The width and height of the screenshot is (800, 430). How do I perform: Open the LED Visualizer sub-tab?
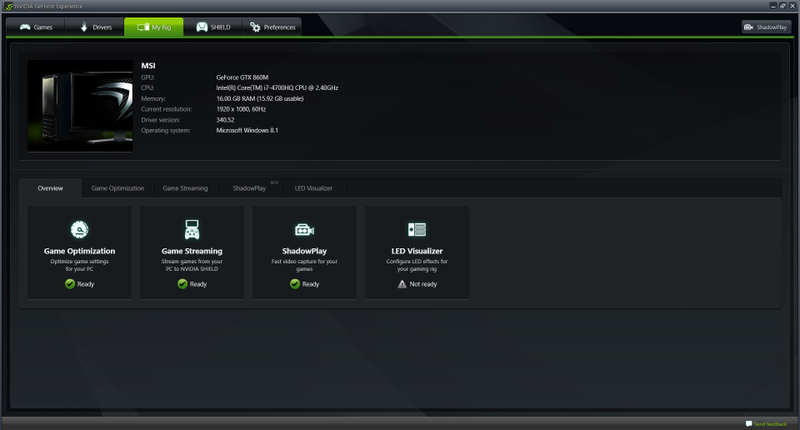click(314, 188)
